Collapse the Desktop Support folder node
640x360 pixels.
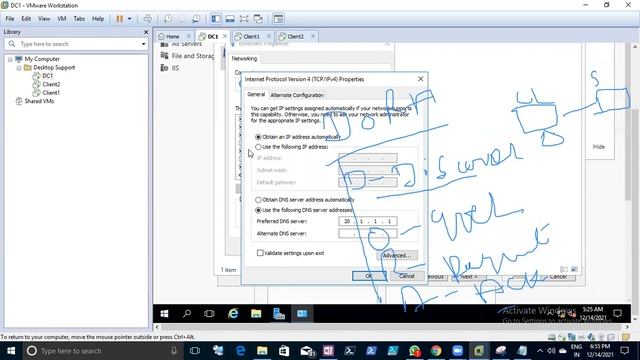pyautogui.click(x=19, y=68)
